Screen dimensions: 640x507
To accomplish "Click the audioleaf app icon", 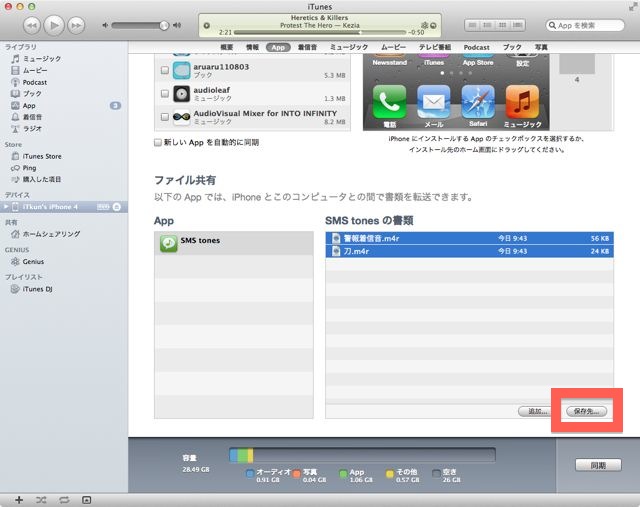I will click(x=181, y=93).
